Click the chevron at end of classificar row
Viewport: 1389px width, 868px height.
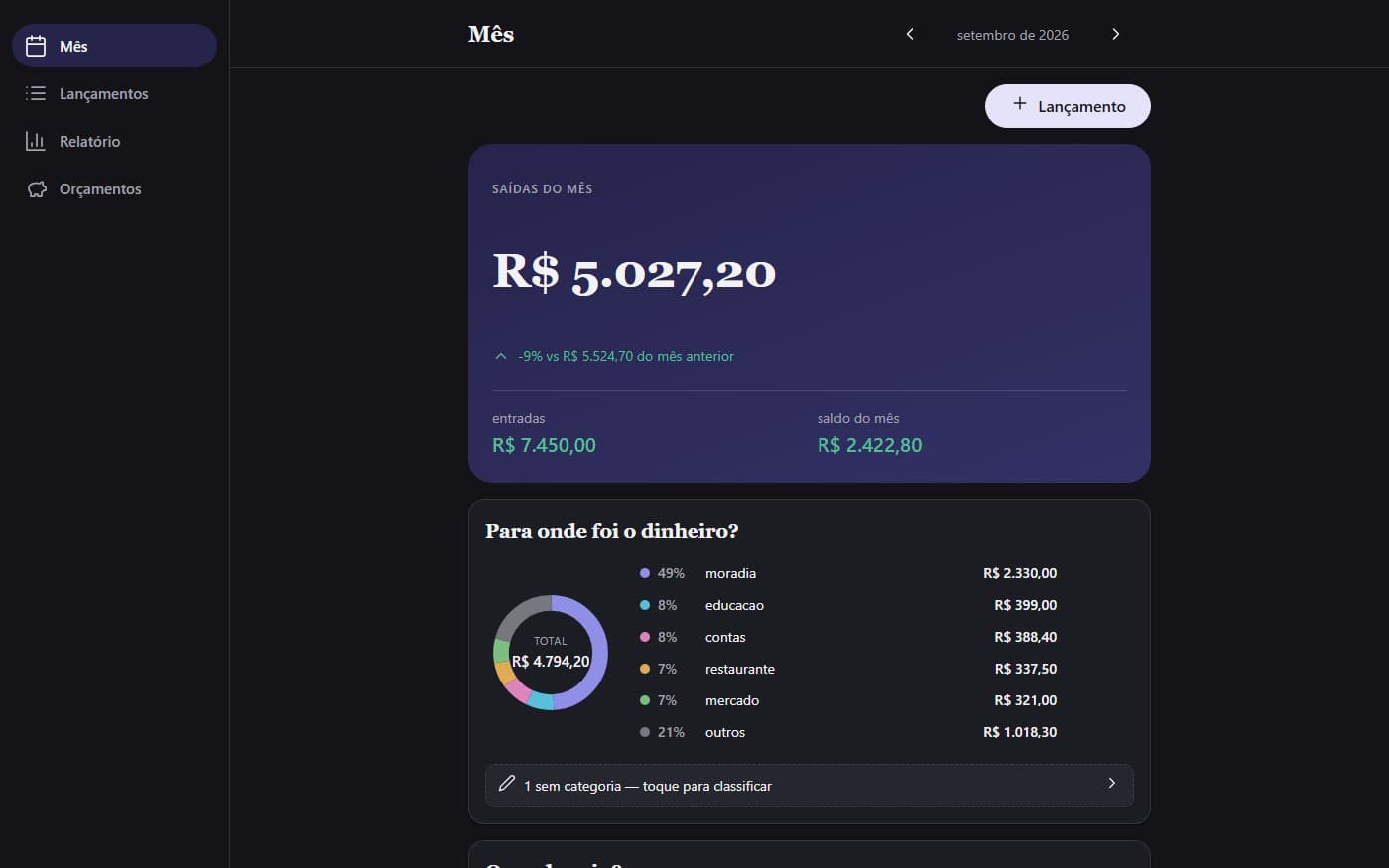(1111, 783)
